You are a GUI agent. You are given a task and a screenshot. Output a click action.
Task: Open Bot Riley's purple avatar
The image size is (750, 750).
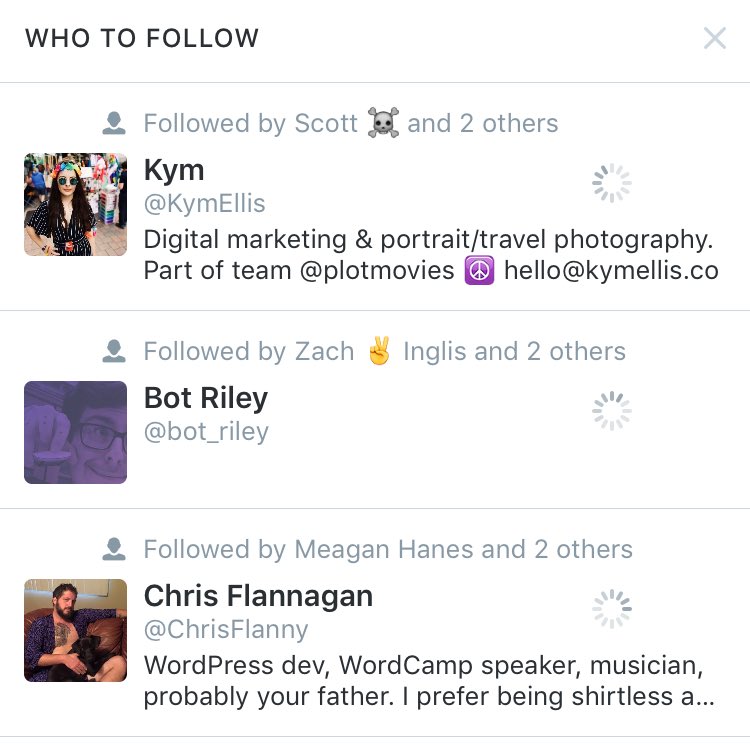click(x=76, y=432)
